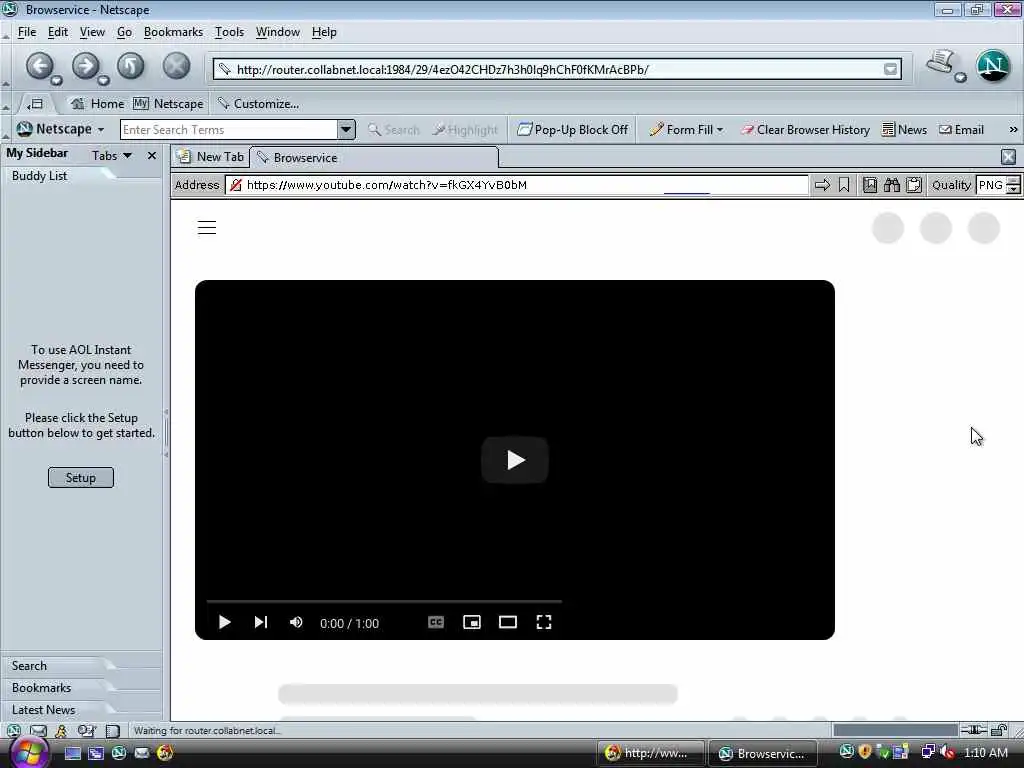Image resolution: width=1024 pixels, height=768 pixels.
Task: Open the Bookmarks menu
Action: pos(173,32)
